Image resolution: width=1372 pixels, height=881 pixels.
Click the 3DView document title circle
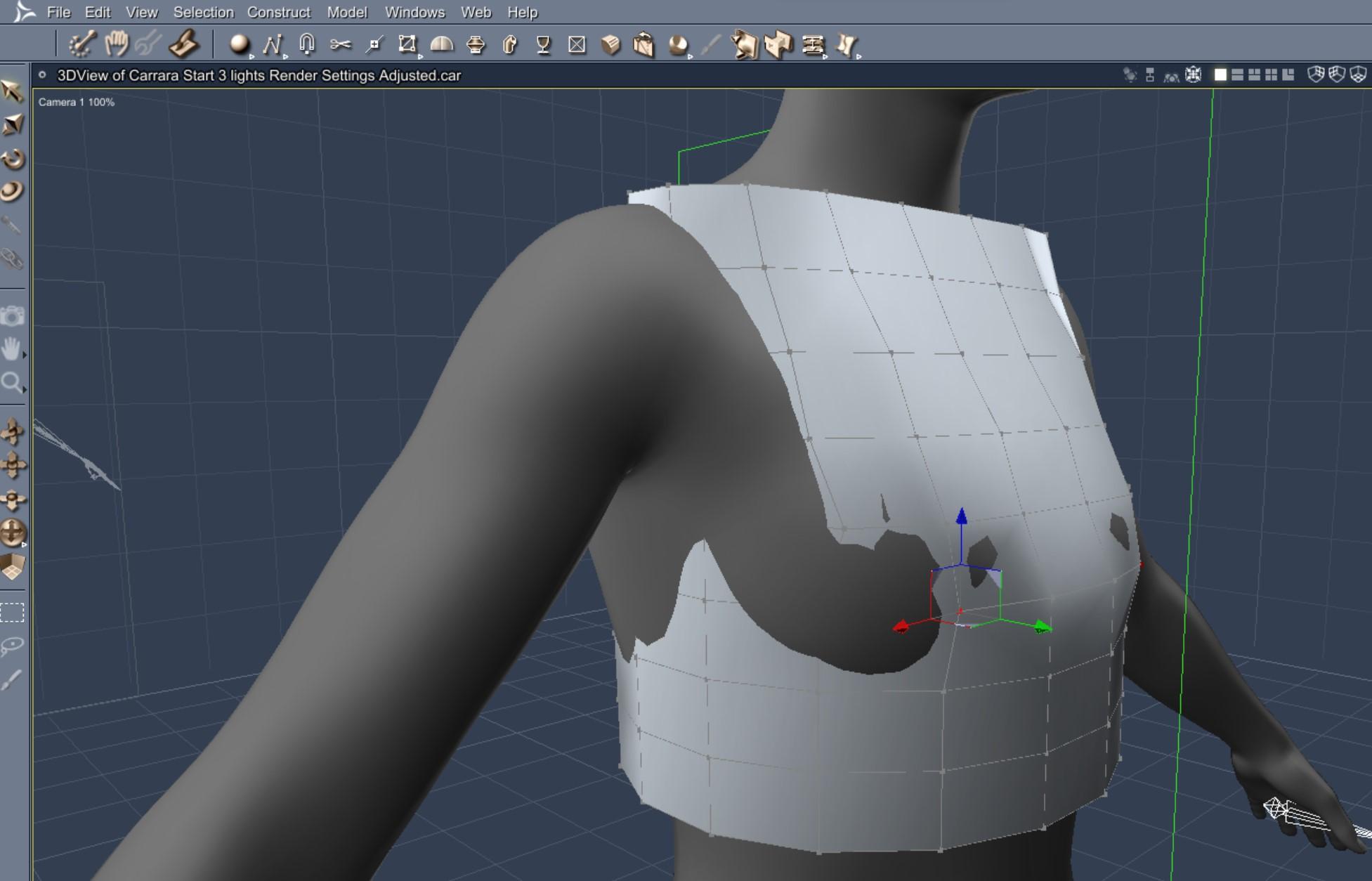(x=42, y=75)
